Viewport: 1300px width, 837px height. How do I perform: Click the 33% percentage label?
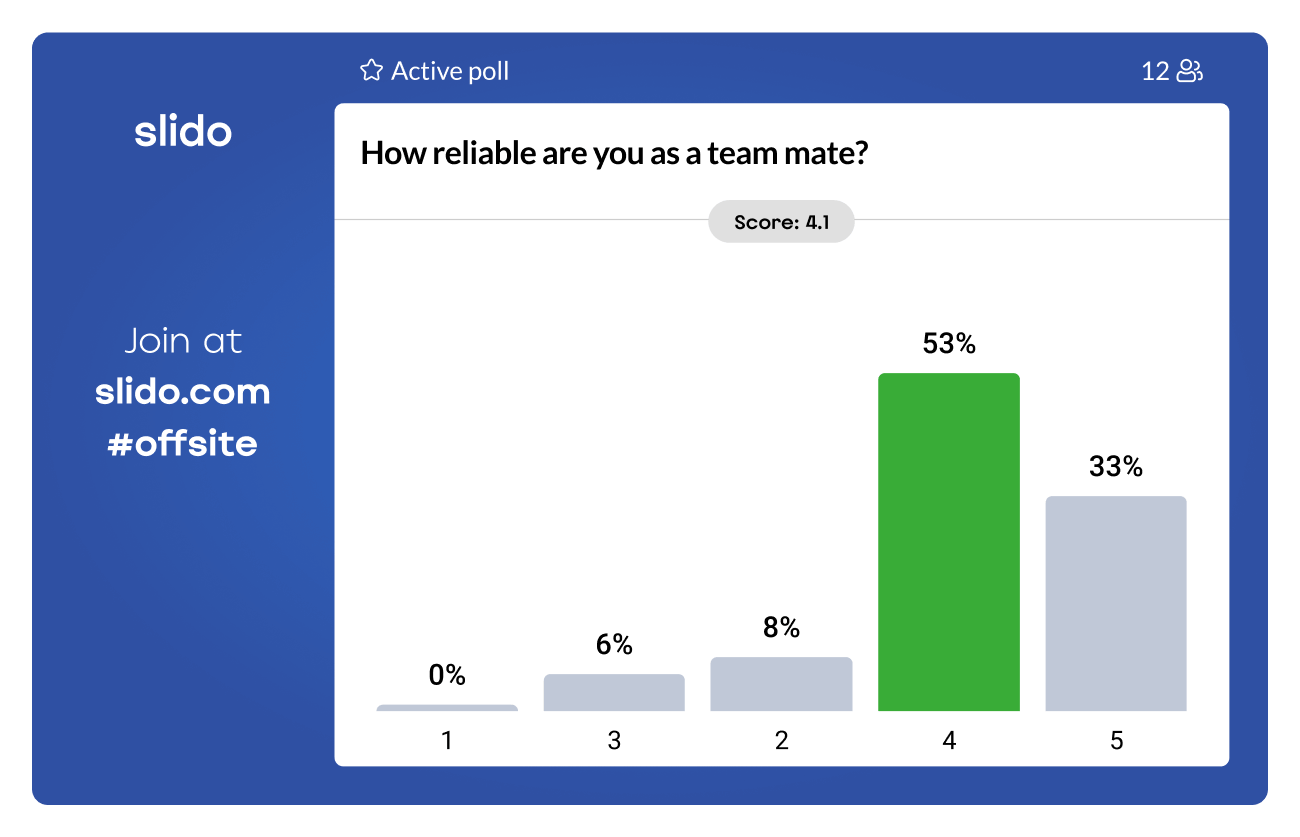(1115, 466)
